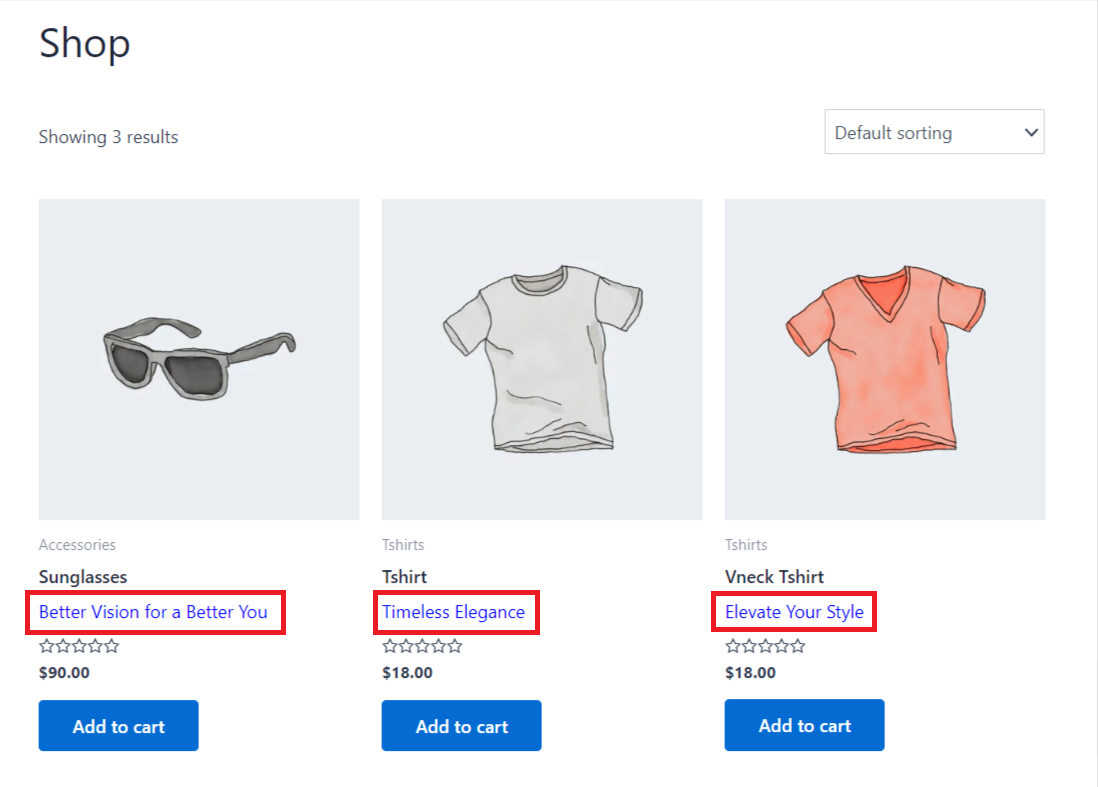The height and width of the screenshot is (787, 1098).
Task: Open the Accessories category link
Action: pyautogui.click(x=77, y=544)
